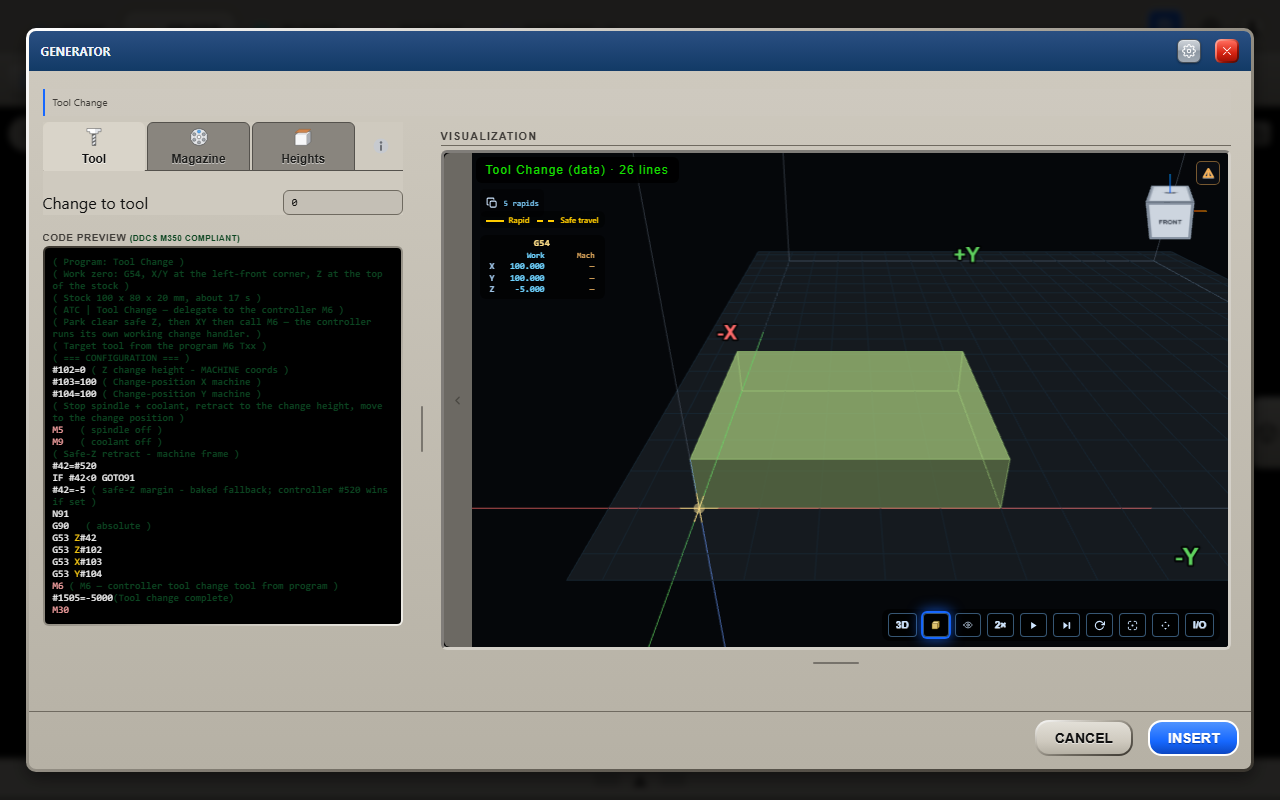Select the Tool tab

[94, 146]
